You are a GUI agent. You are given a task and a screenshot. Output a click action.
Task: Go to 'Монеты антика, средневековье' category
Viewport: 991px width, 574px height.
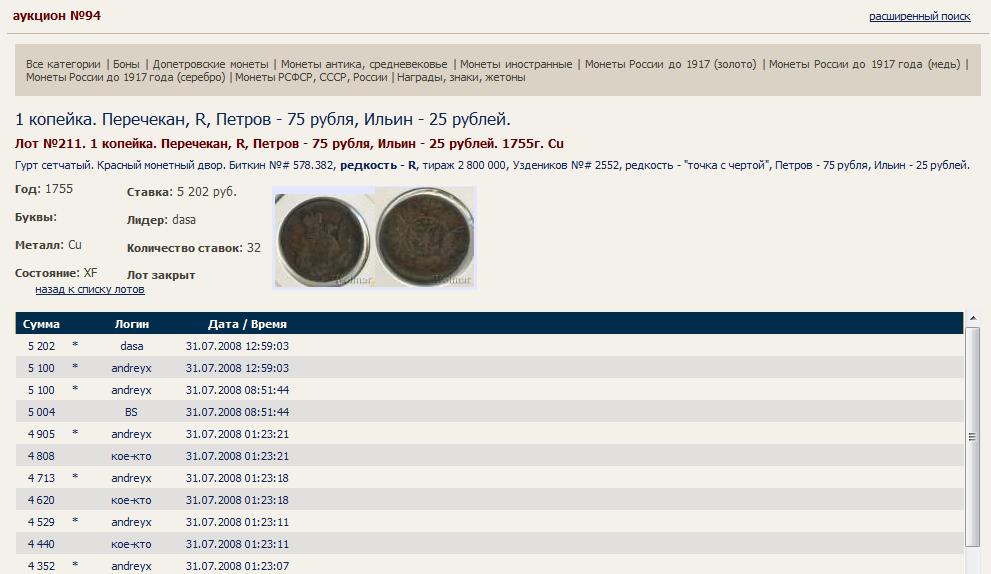pos(364,64)
